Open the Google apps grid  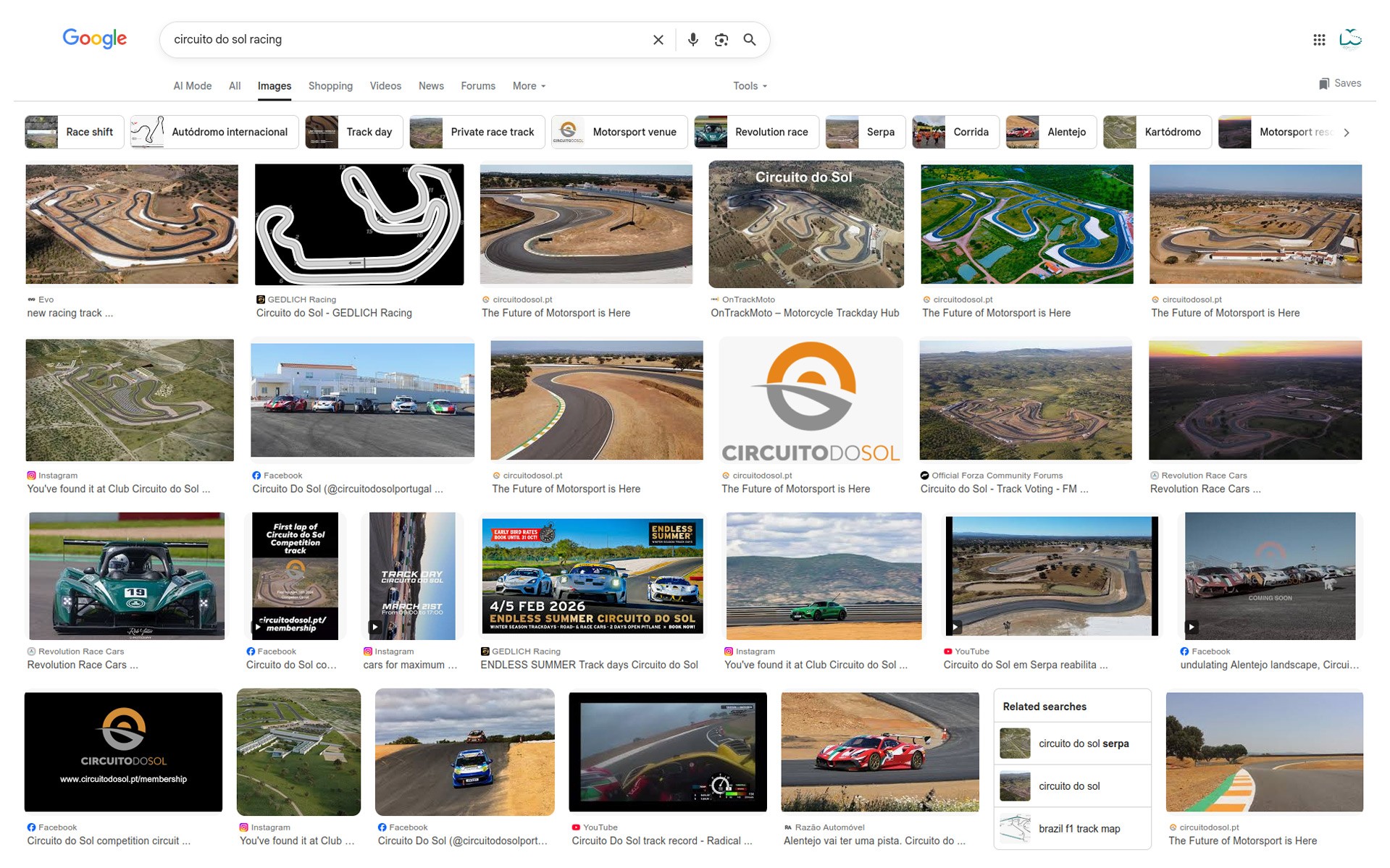[x=1319, y=40]
